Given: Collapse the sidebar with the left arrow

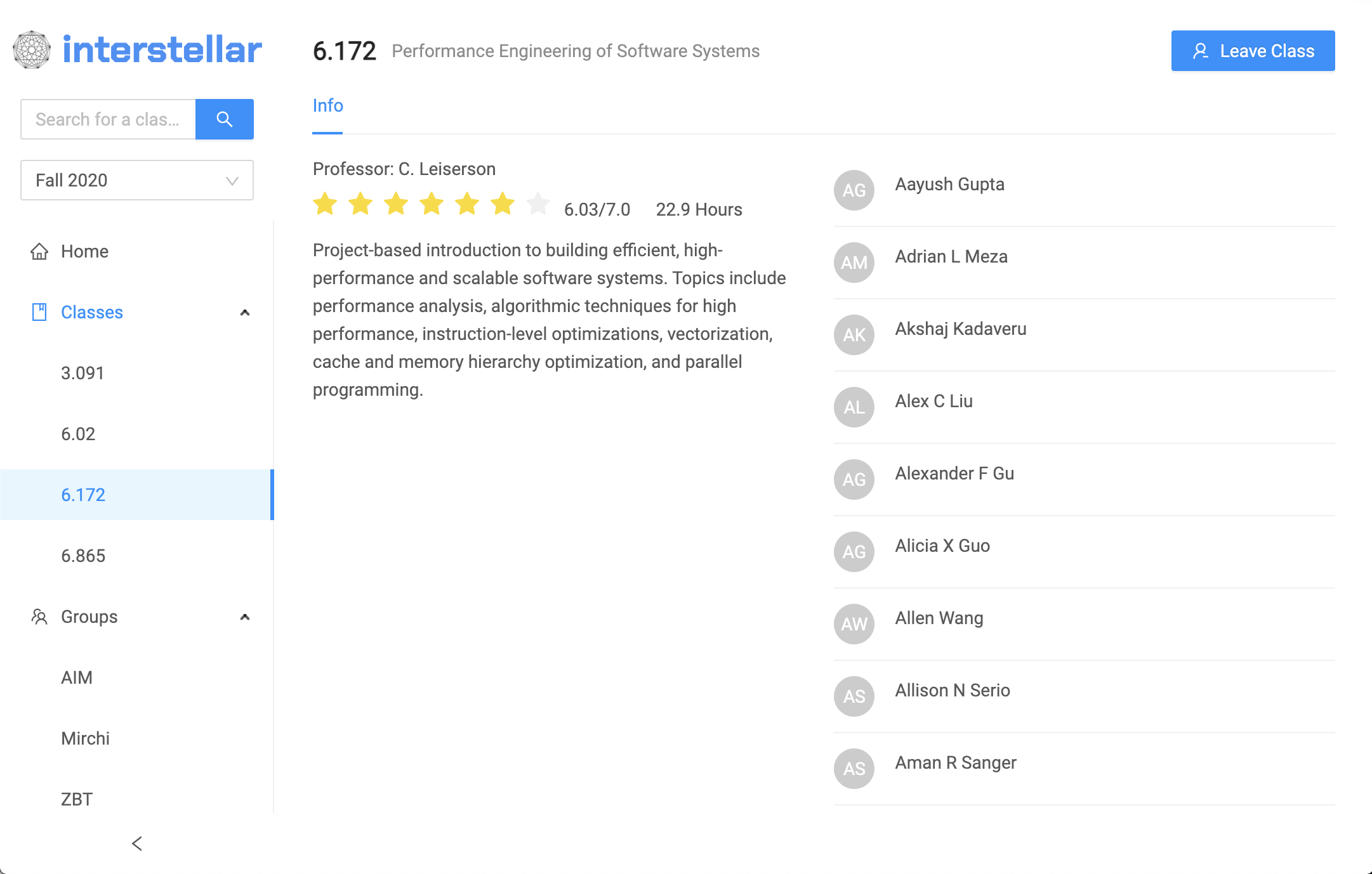Looking at the screenshot, I should [137, 844].
